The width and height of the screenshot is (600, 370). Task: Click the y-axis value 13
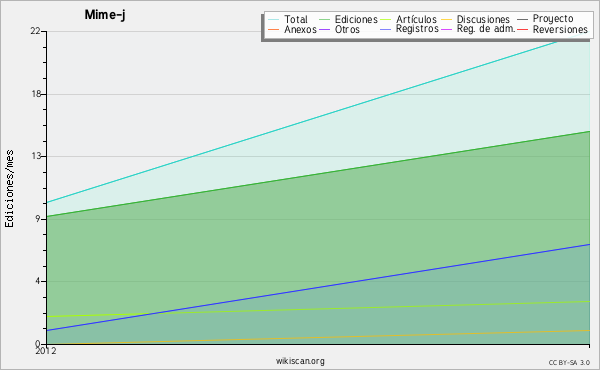click(x=36, y=156)
